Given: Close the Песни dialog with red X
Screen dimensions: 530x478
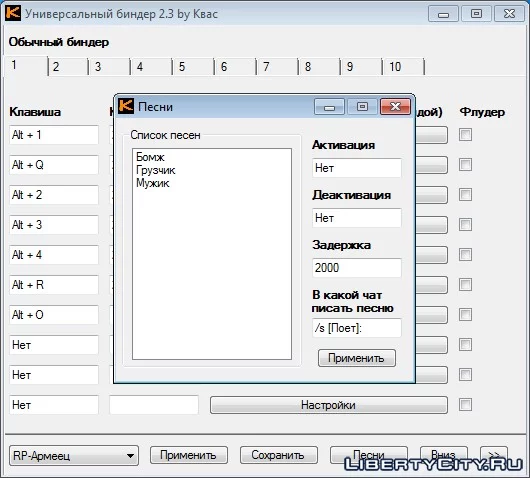Looking at the screenshot, I should pyautogui.click(x=395, y=107).
